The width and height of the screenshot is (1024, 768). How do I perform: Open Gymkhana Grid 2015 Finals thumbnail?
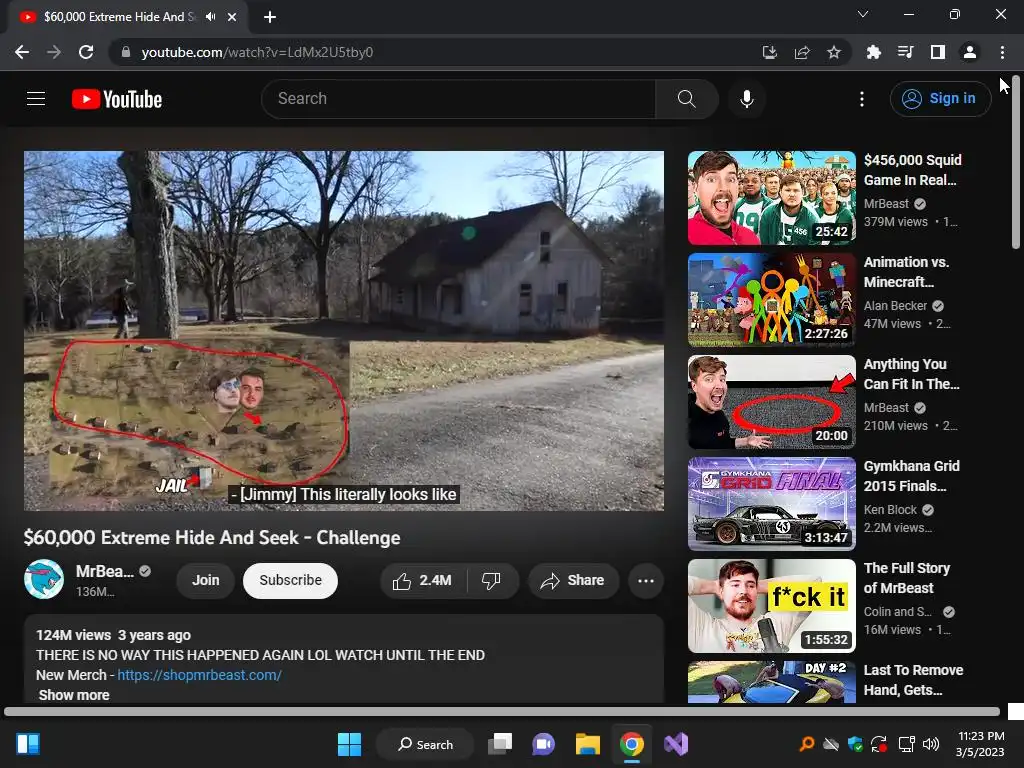[771, 504]
